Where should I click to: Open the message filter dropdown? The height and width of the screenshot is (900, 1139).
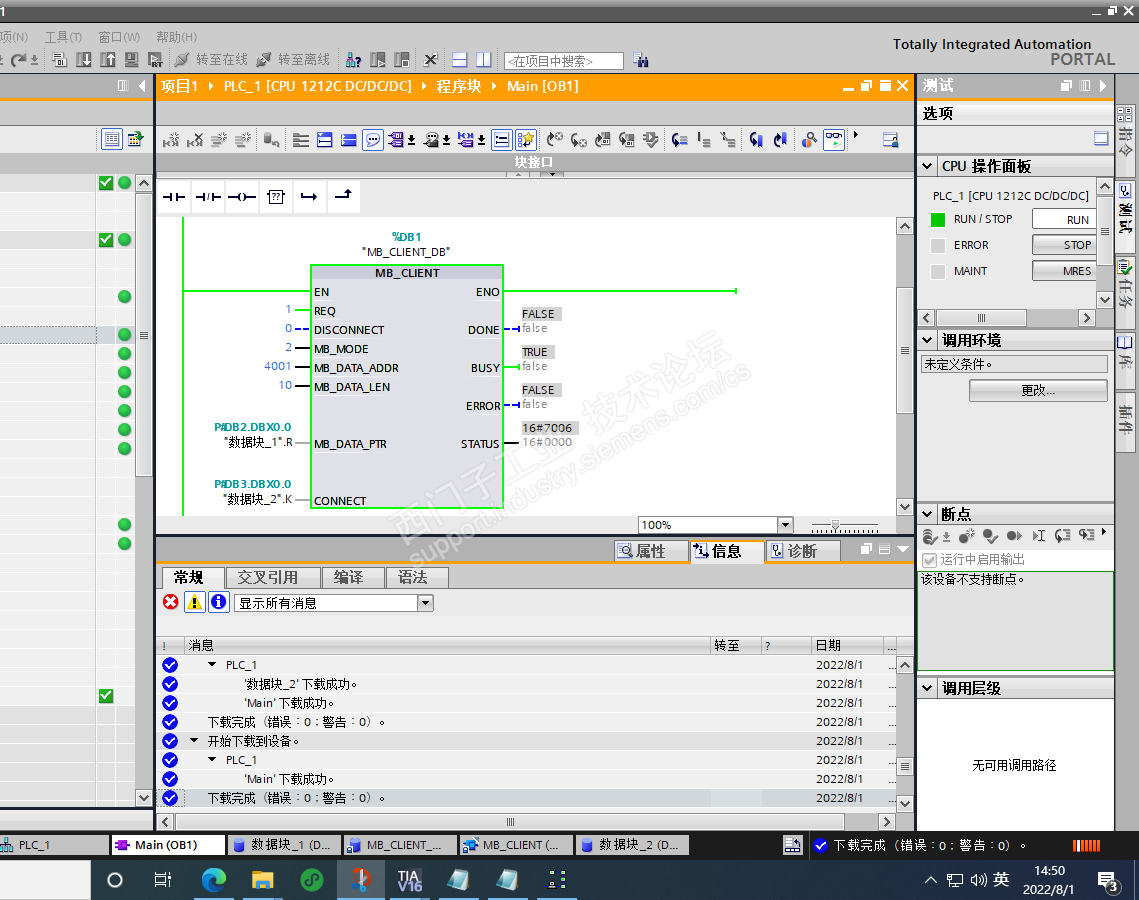[425, 603]
